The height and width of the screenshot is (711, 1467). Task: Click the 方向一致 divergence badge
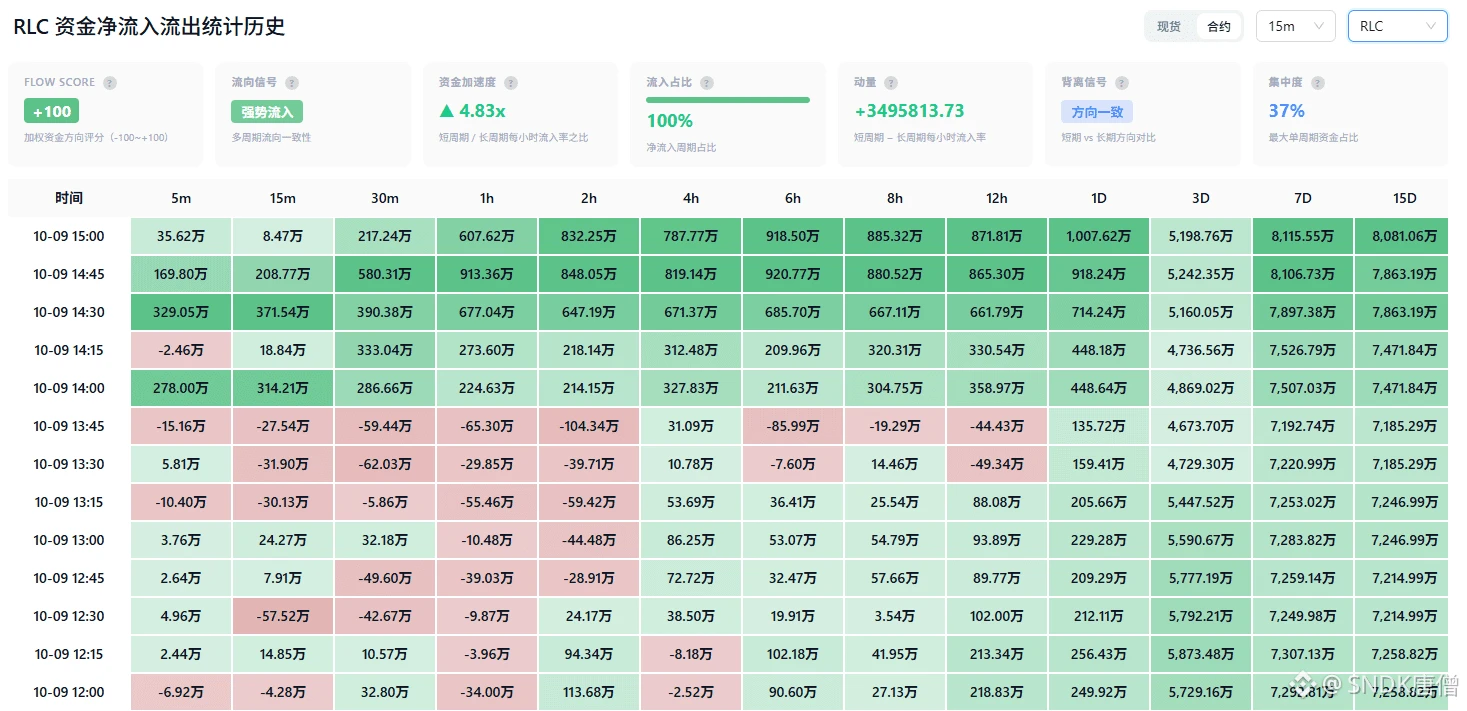1097,112
